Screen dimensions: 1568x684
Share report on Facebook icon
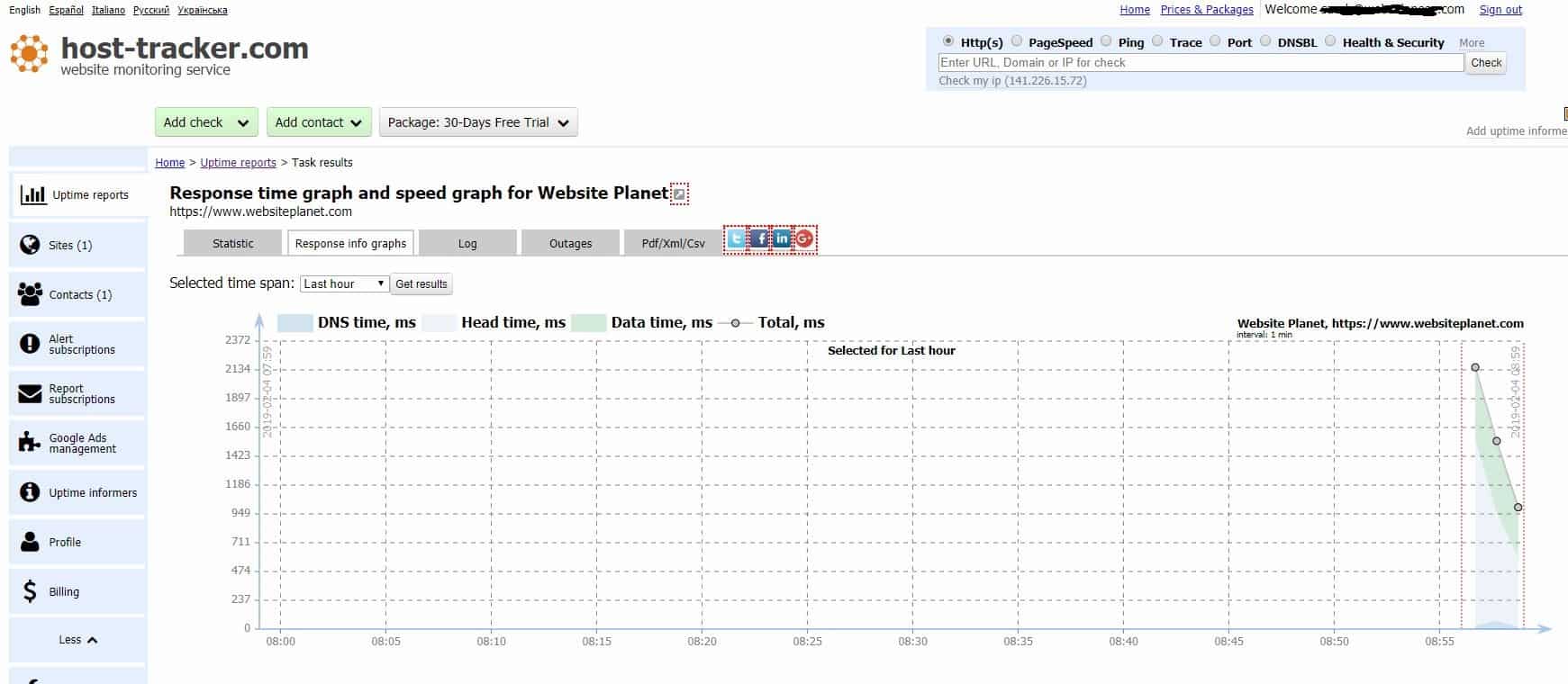(759, 238)
